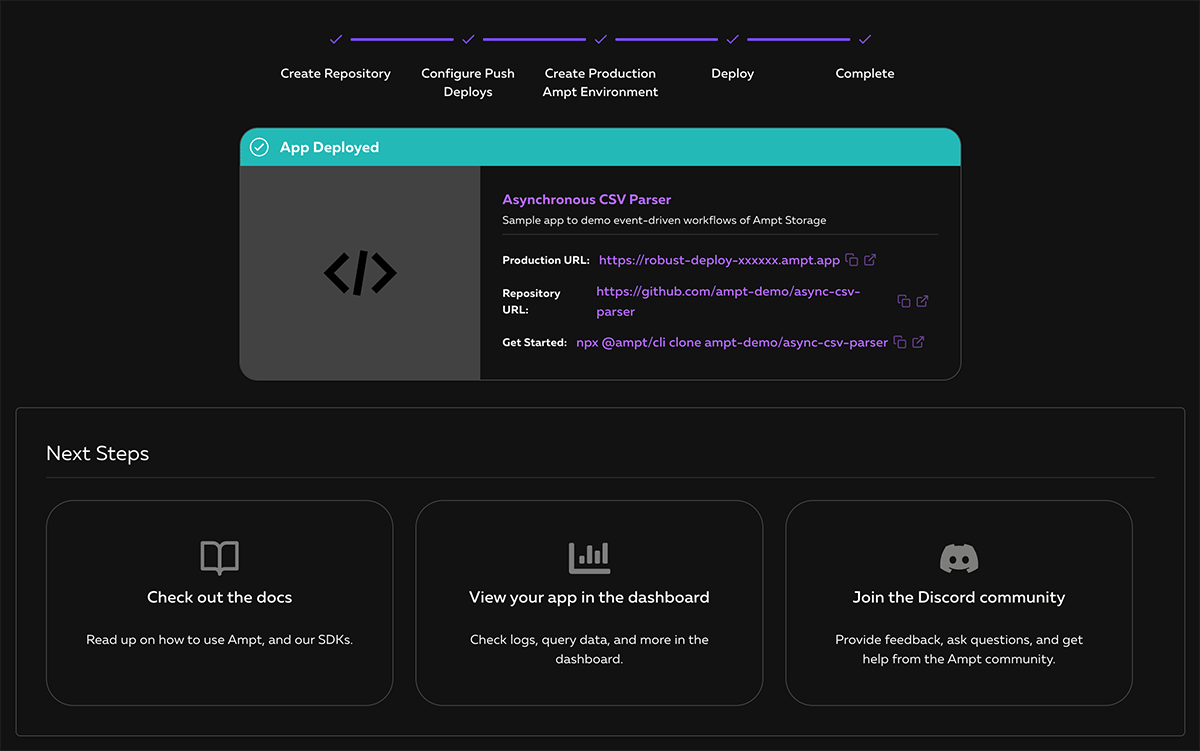Select the Asynchronous CSV Parser title

[x=586, y=200]
